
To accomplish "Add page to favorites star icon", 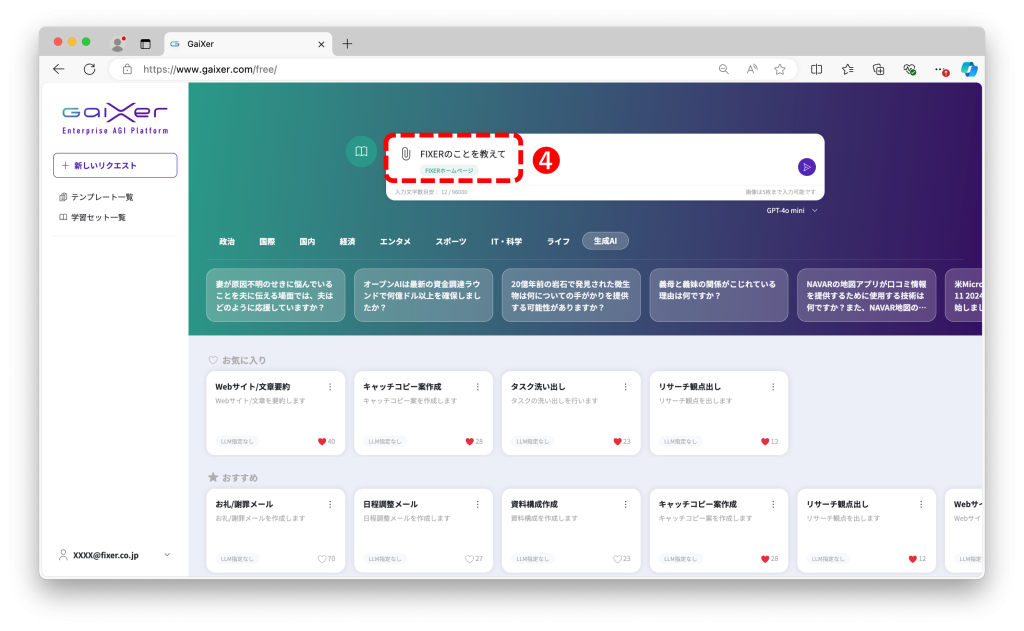I will tap(779, 69).
